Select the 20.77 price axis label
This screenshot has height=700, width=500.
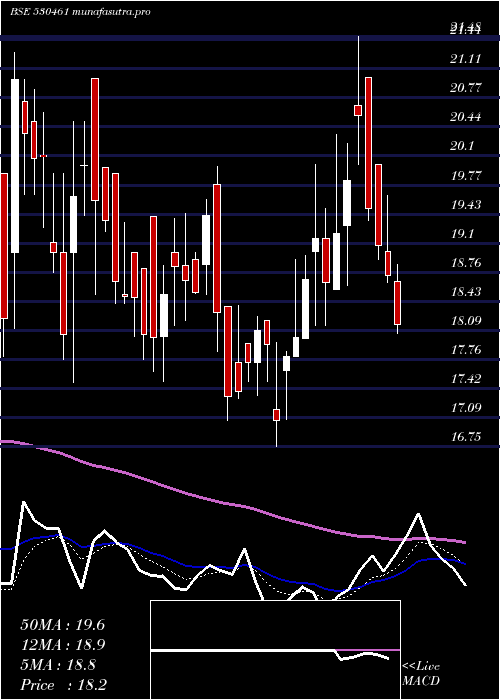466,88
